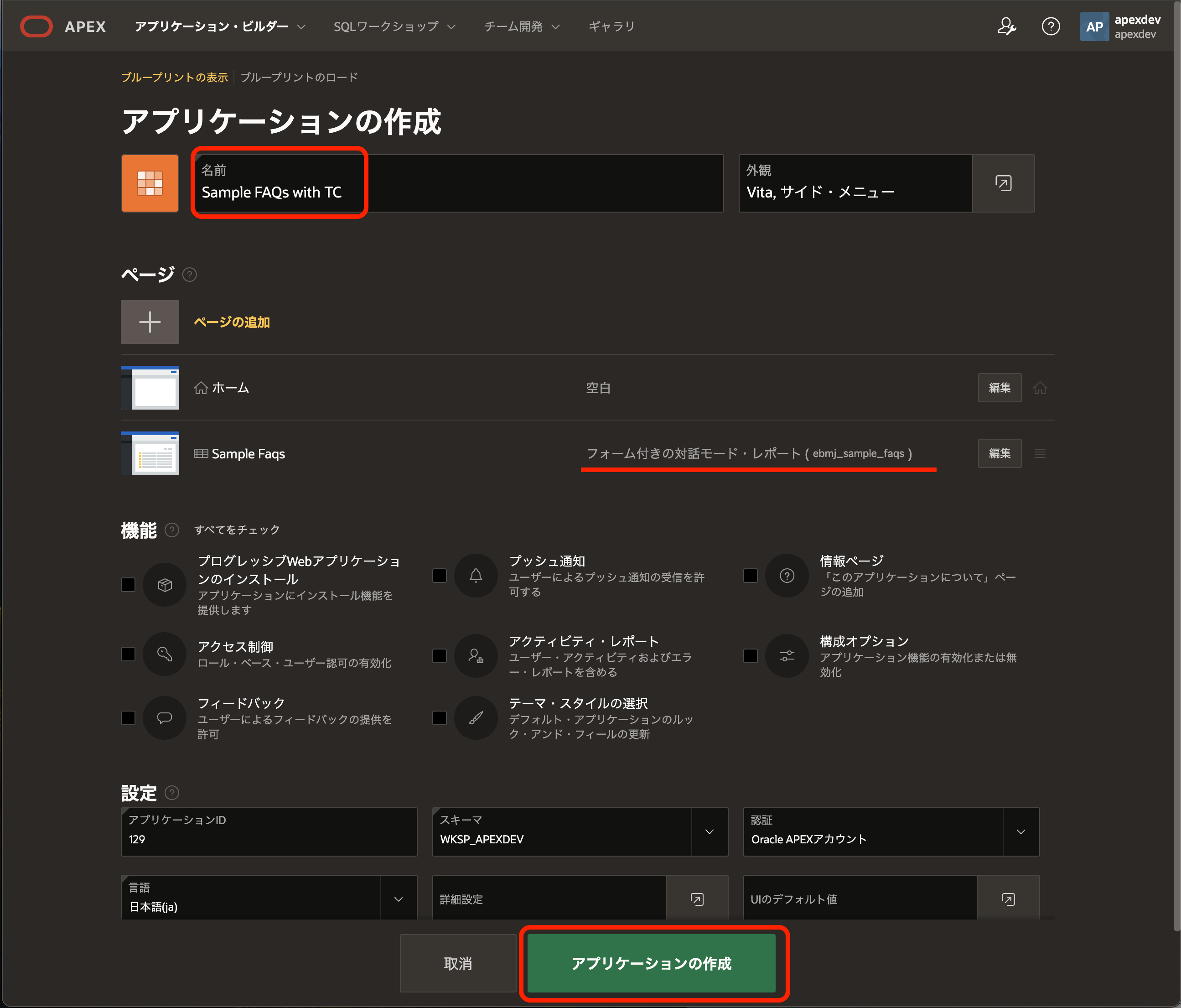This screenshot has height=1008, width=1181.
Task: Open the 認証 dropdown list
Action: click(x=1020, y=832)
